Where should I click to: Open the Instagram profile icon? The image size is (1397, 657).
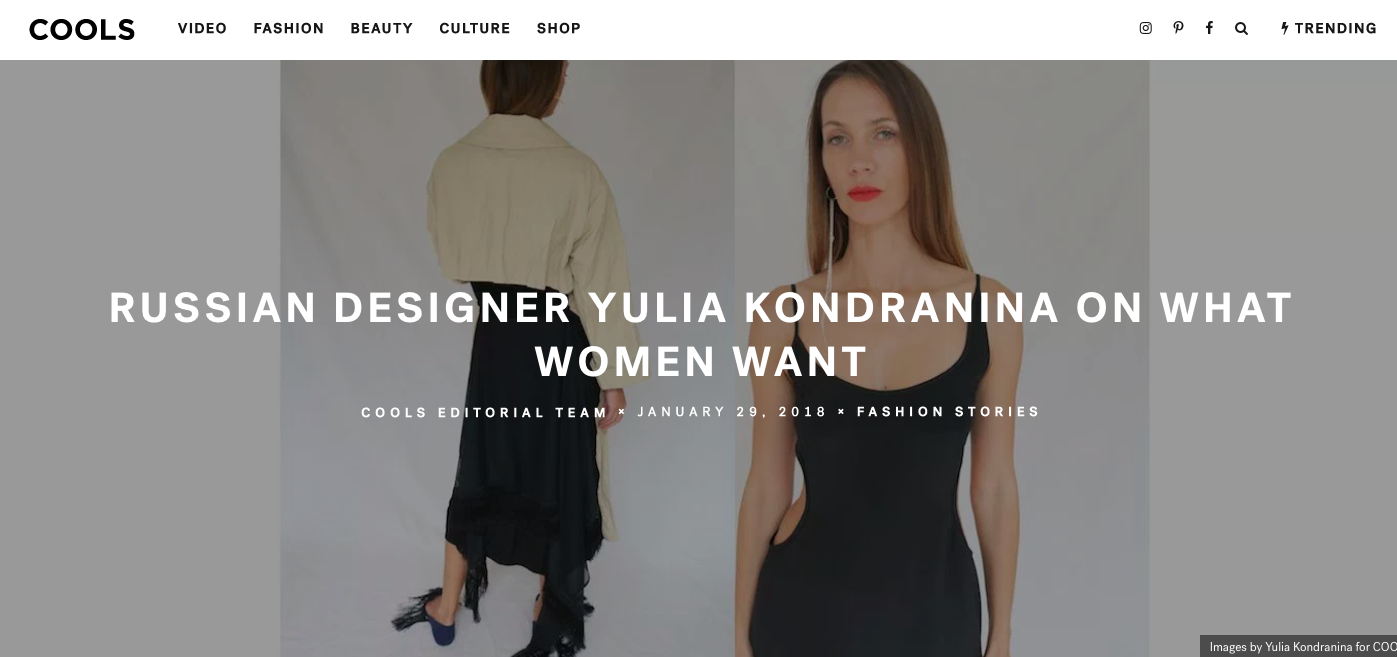[x=1146, y=28]
